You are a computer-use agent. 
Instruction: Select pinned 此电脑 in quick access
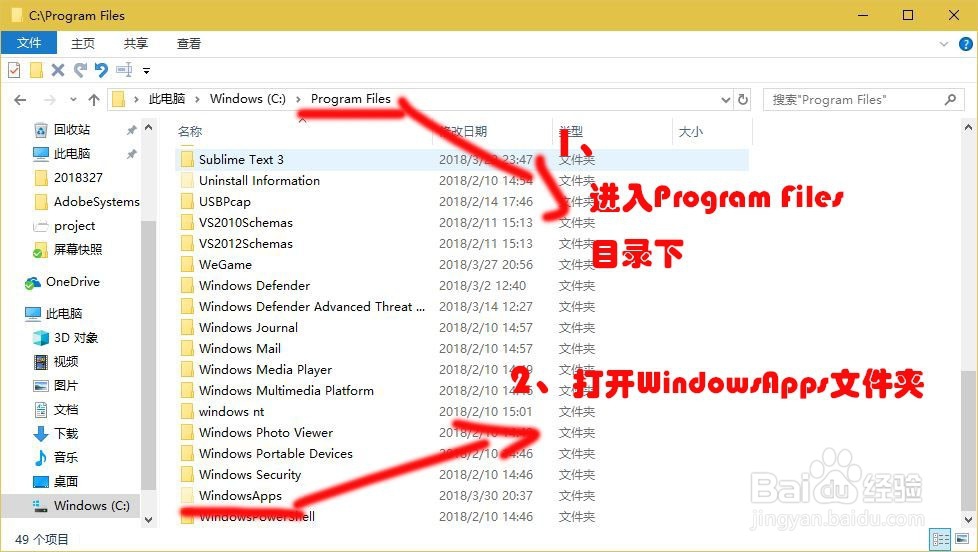72,153
